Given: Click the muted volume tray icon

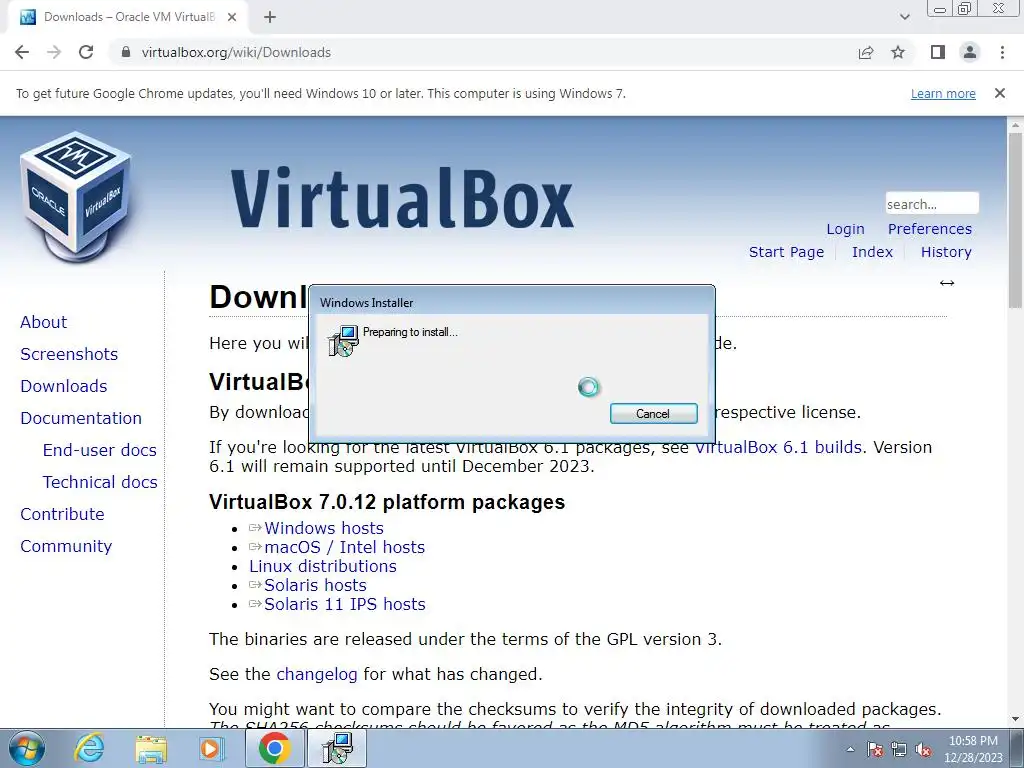Looking at the screenshot, I should (x=923, y=749).
